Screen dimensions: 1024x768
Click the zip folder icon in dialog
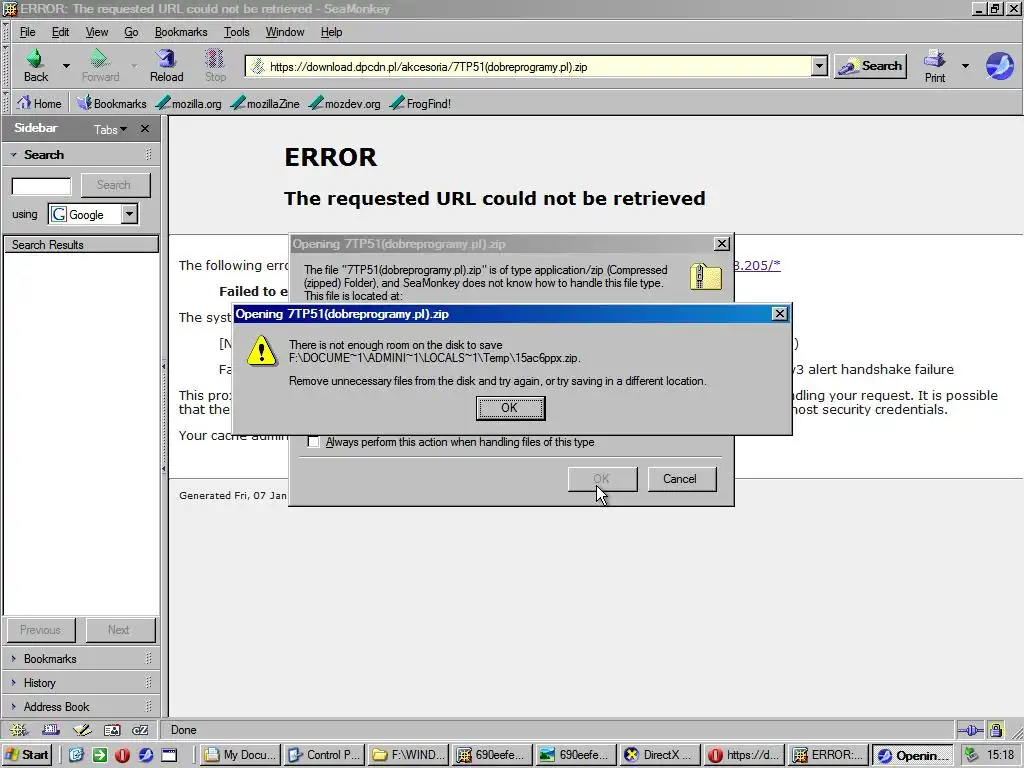click(x=705, y=276)
